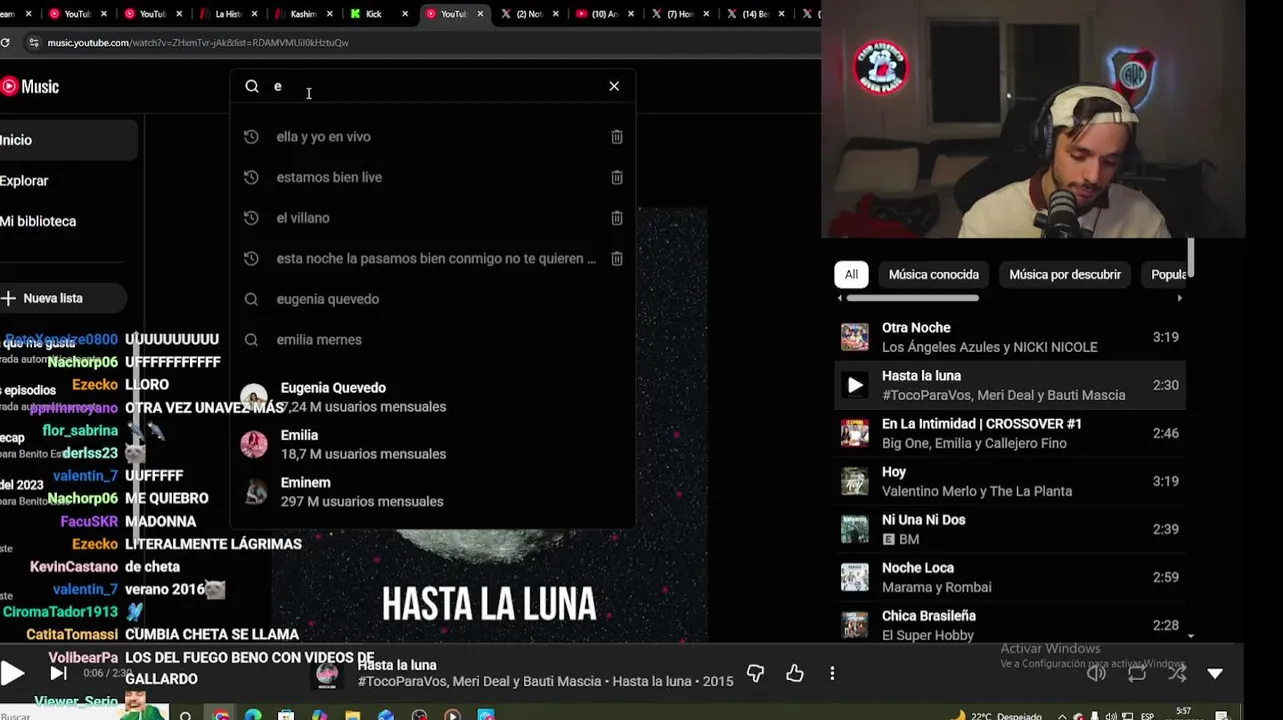
Task: Play 'Chica Brasileña' by El Super Hobby
Action: [x=1010, y=625]
